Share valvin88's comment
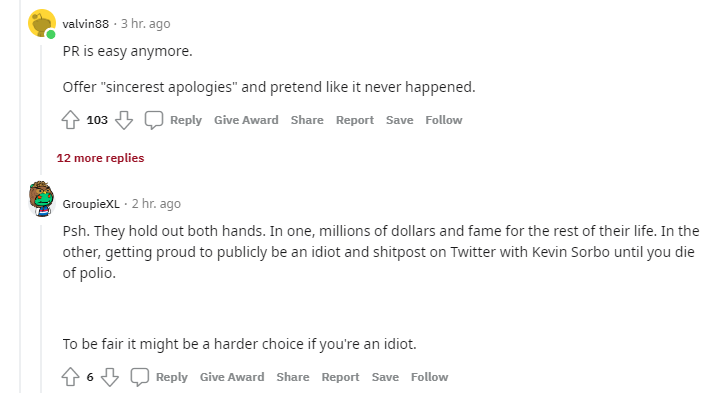 tap(307, 120)
